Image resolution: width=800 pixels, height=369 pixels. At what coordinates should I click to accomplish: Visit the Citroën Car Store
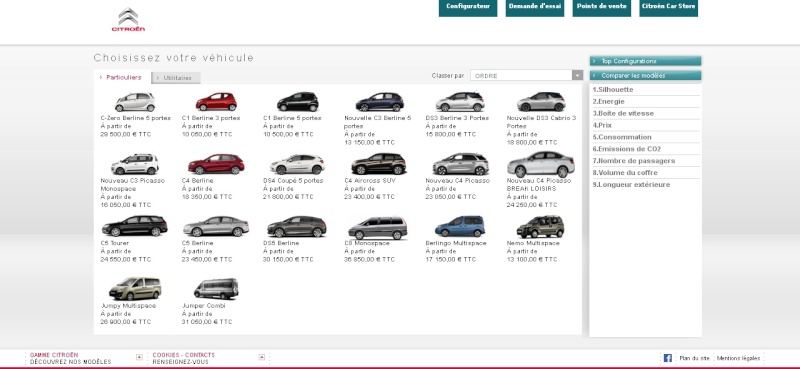click(x=668, y=7)
